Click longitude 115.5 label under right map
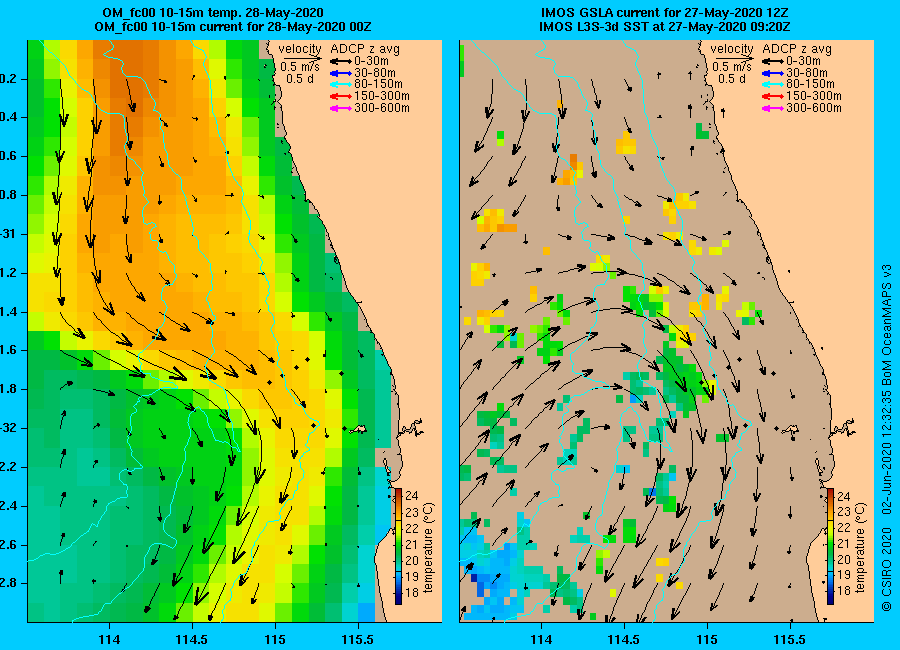 [x=789, y=640]
